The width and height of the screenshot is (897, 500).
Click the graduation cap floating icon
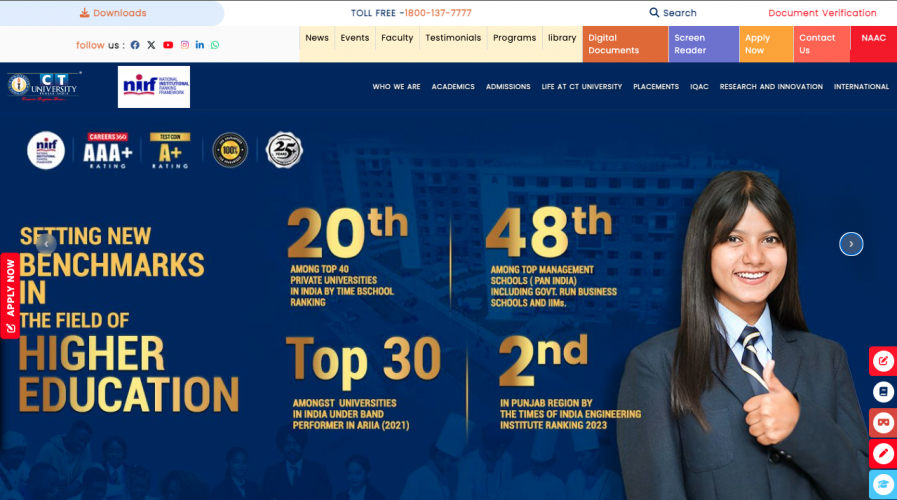click(883, 485)
